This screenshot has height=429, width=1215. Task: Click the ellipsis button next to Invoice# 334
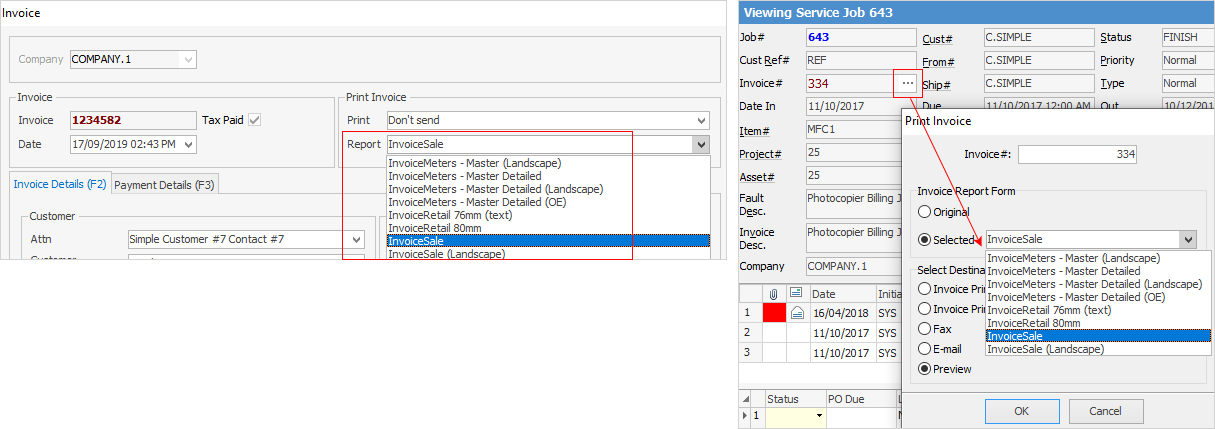(907, 83)
